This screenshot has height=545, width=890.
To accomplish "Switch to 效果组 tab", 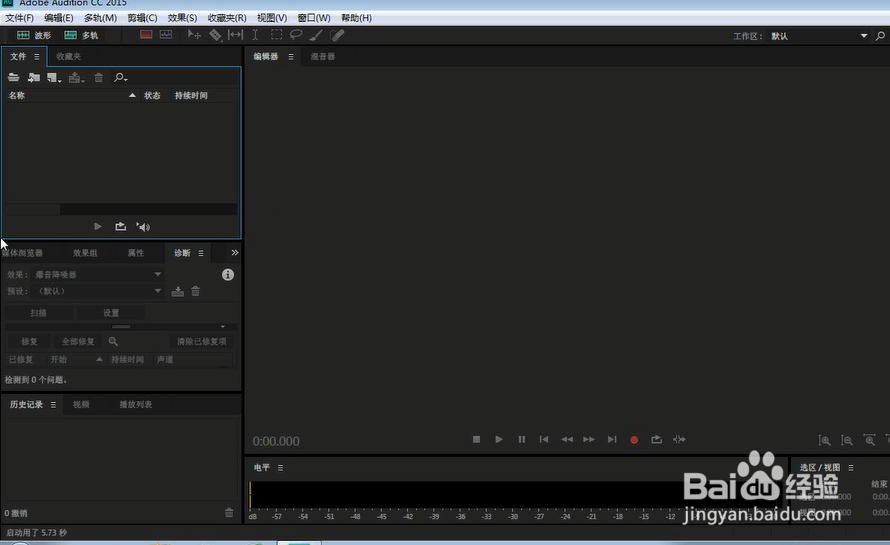I will (85, 253).
